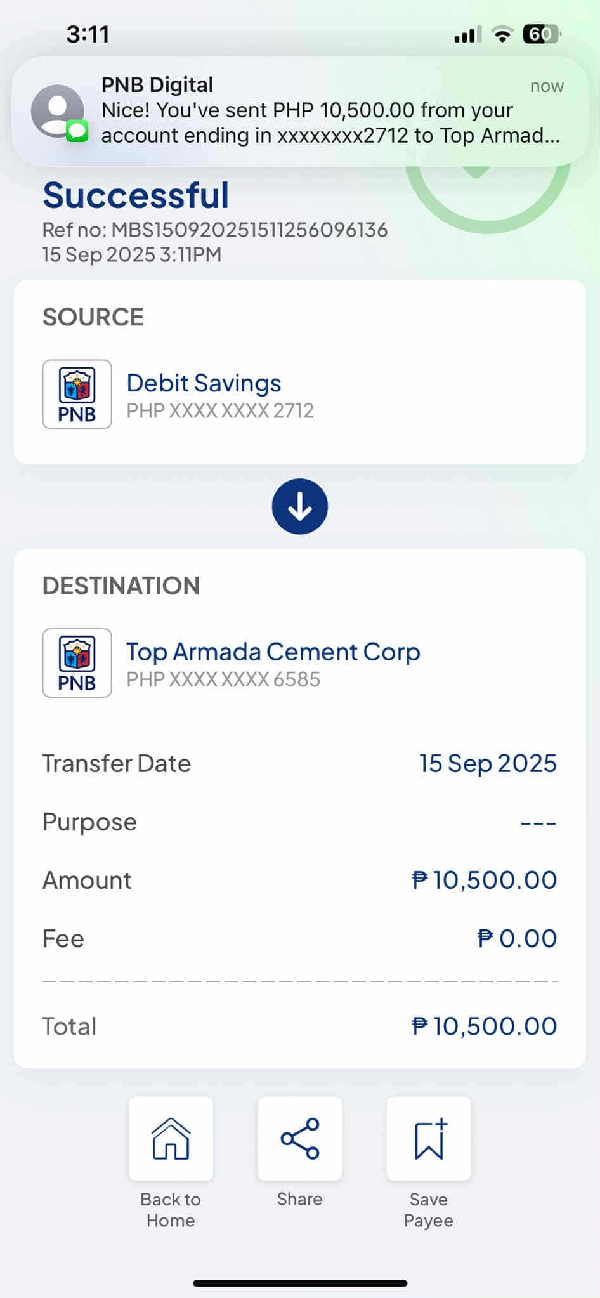This screenshot has width=600, height=1298.
Task: Tap the reference number text
Action: (x=215, y=231)
